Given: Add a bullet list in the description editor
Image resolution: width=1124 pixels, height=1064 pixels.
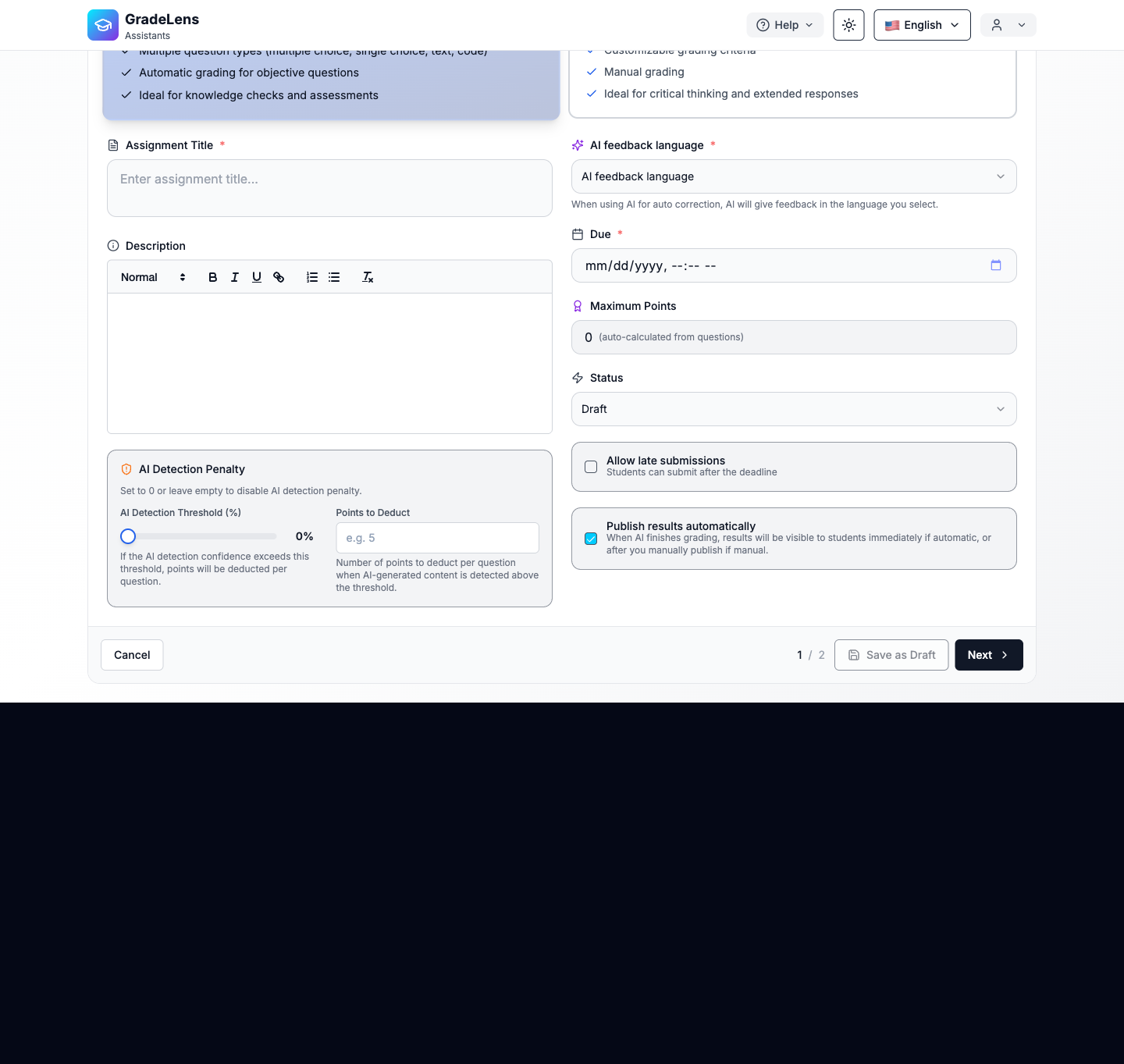Looking at the screenshot, I should (334, 277).
